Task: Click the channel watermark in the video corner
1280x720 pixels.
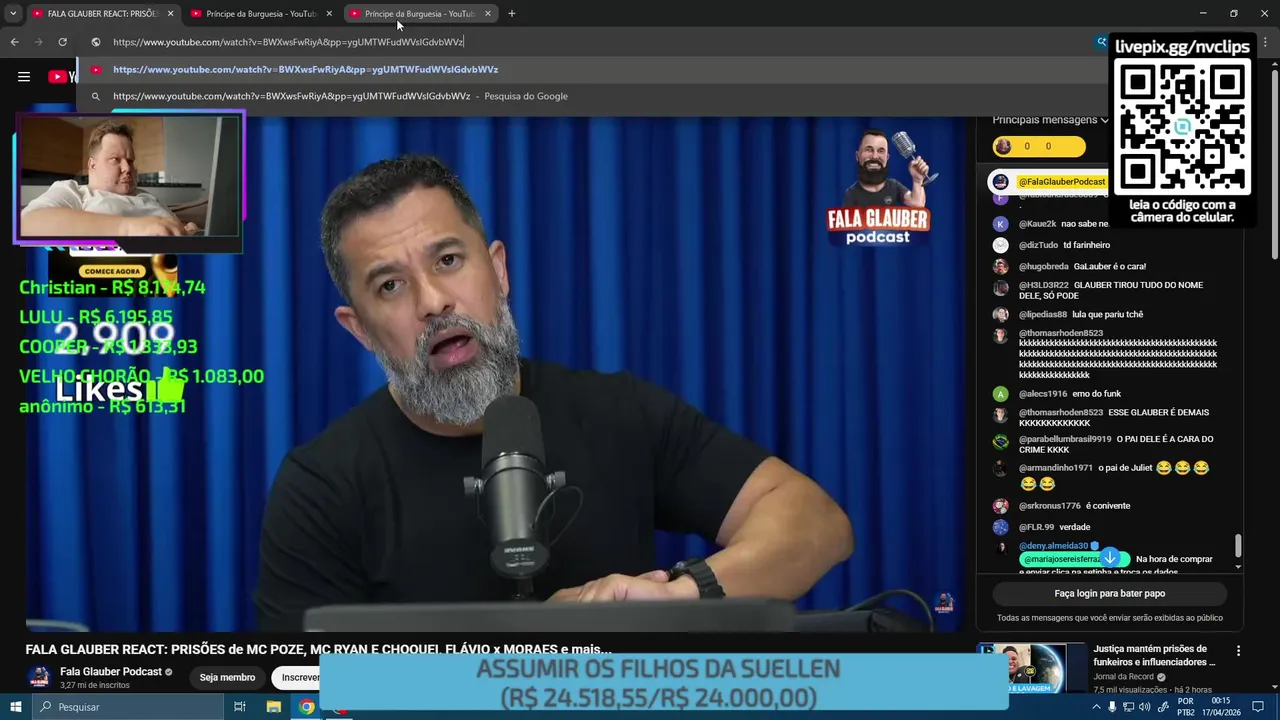Action: pyautogui.click(x=943, y=602)
